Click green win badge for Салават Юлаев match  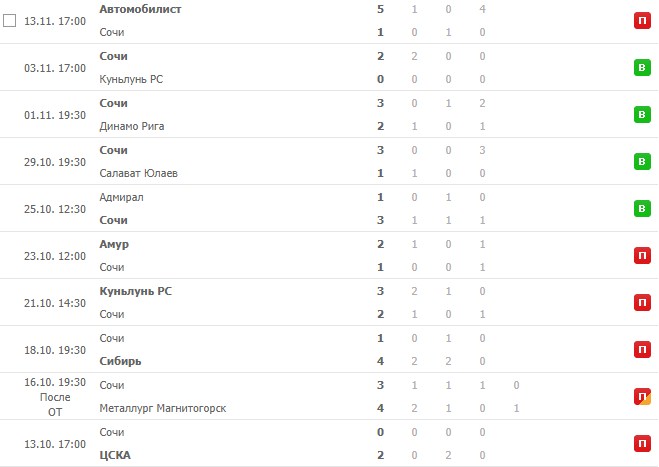[640, 162]
